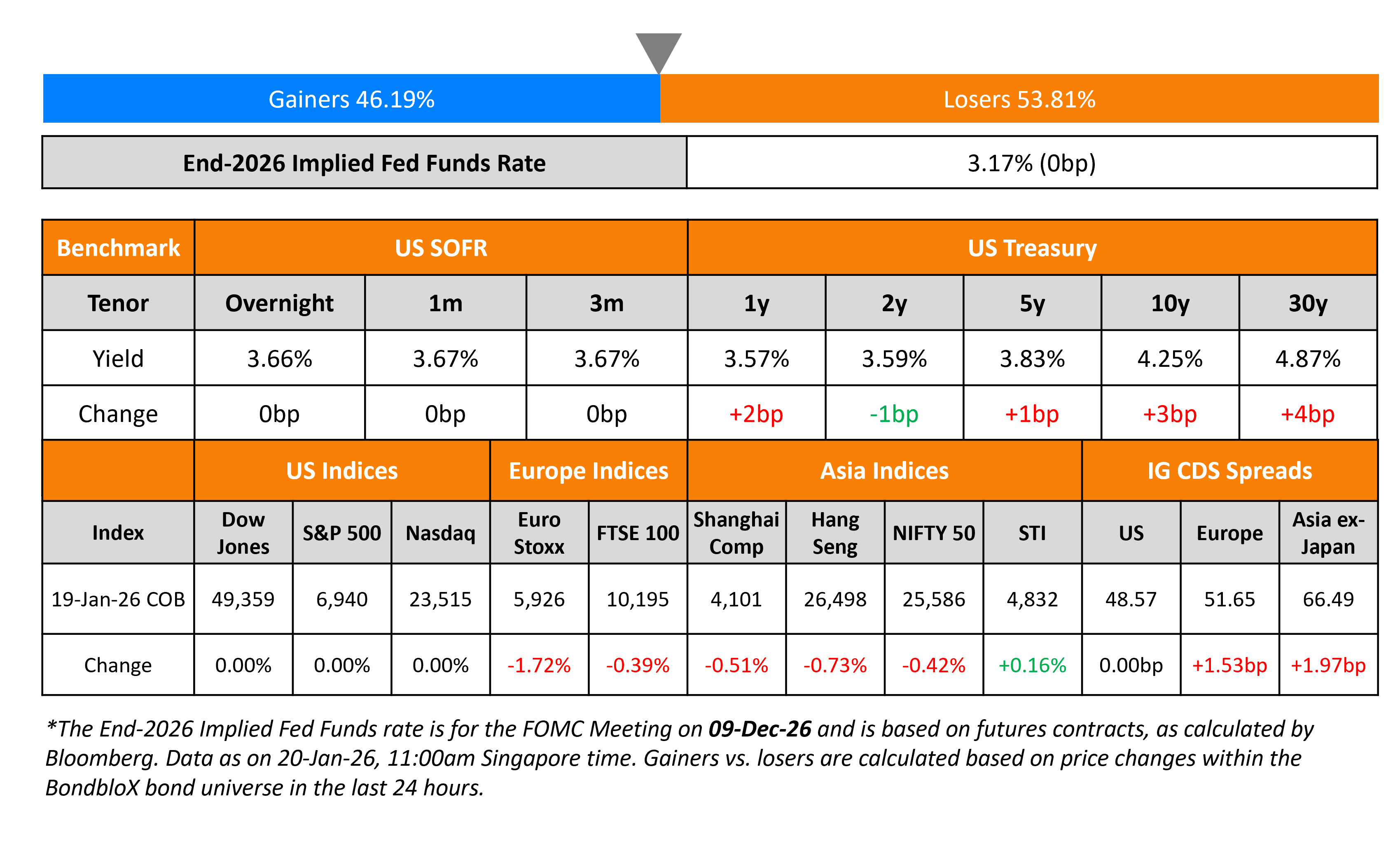Click the Nasdaq closing value 23,515

coord(440,599)
